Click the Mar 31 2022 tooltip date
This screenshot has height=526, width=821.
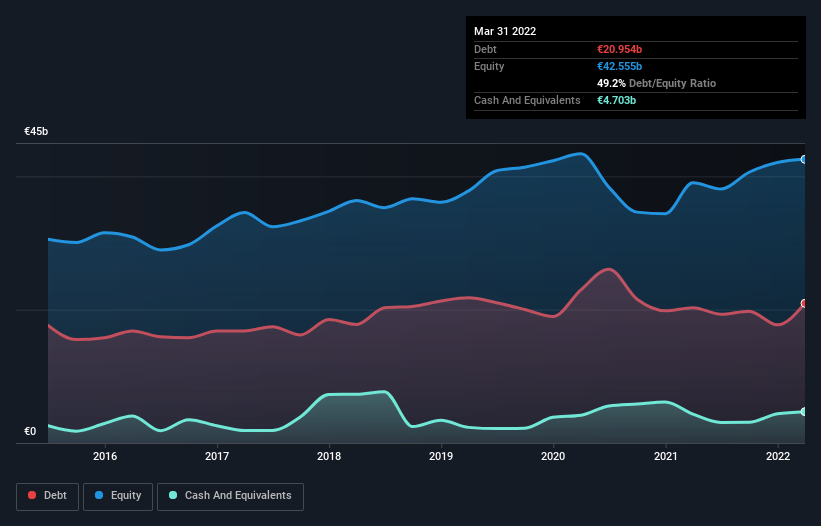[505, 31]
